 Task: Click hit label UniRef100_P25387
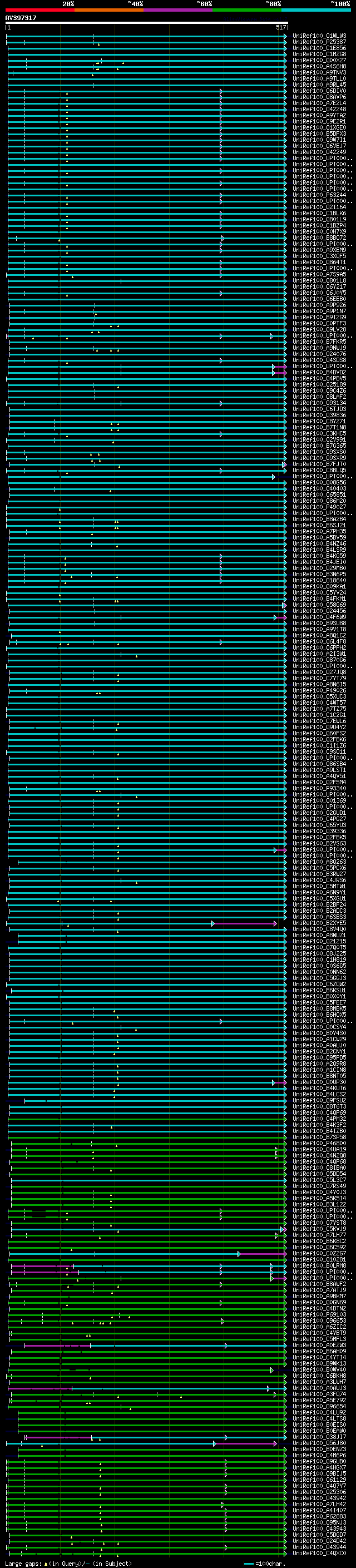point(319,42)
